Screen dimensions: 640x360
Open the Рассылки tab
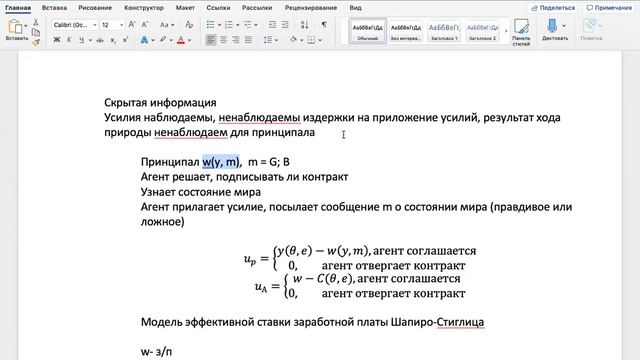tap(257, 8)
